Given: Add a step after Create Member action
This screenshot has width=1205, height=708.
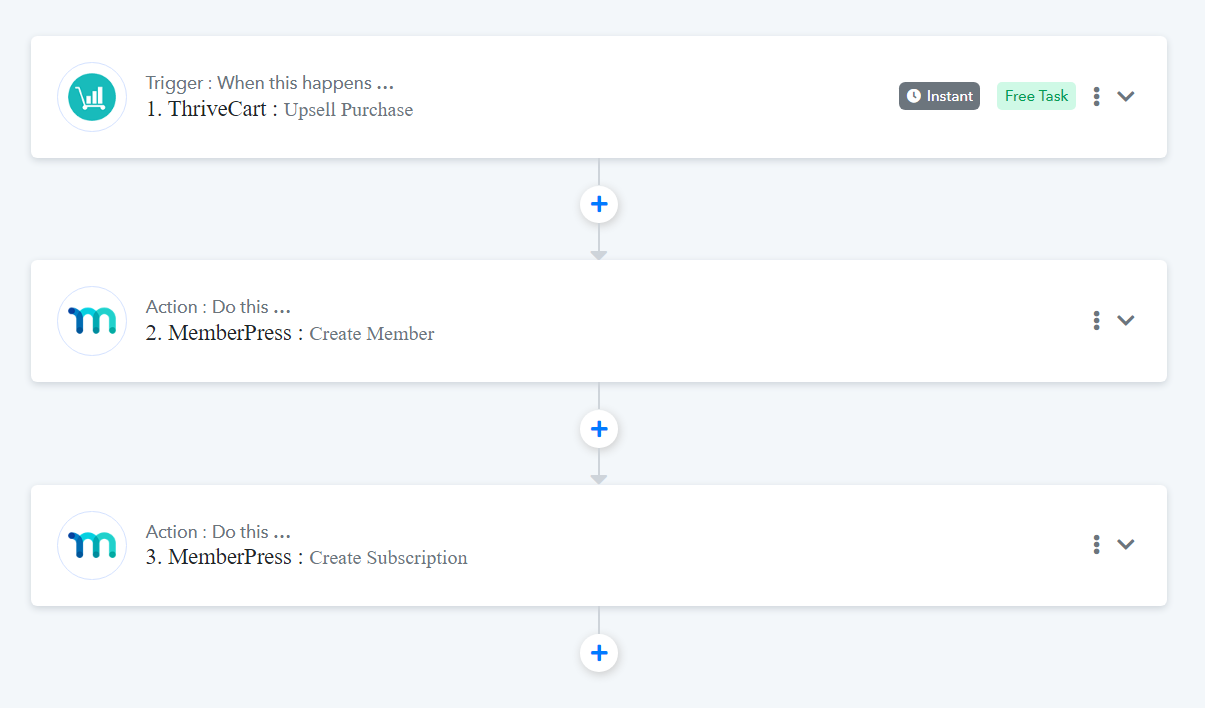Looking at the screenshot, I should [599, 429].
